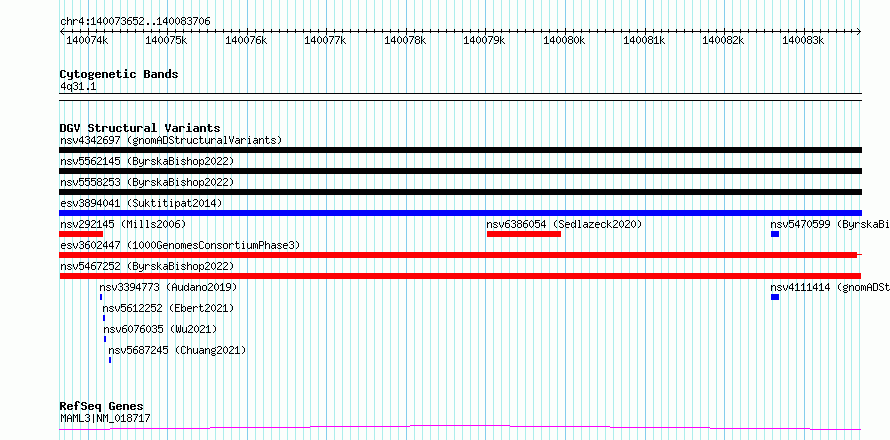Click the 140076k ruler position
Image resolution: width=890 pixels, height=440 pixels.
click(246, 40)
